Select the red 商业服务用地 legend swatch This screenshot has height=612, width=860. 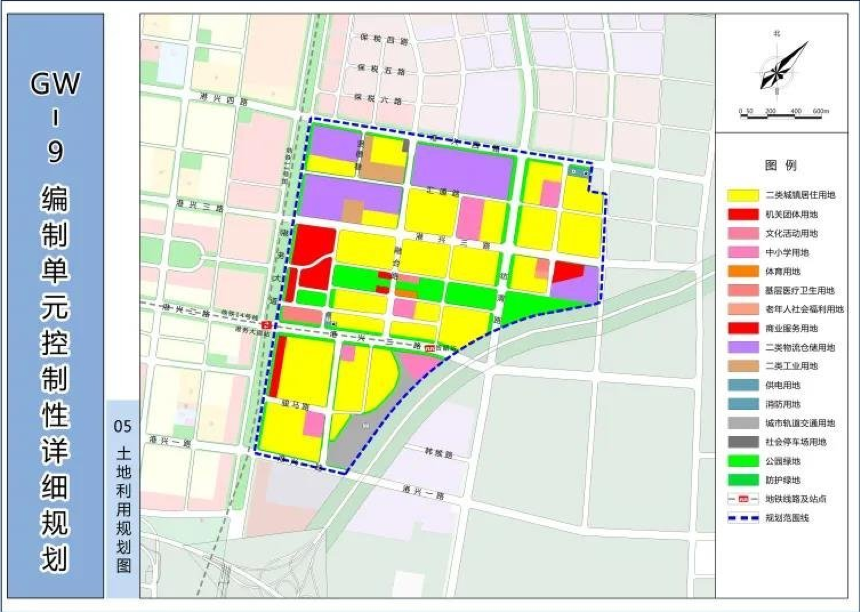pos(743,328)
